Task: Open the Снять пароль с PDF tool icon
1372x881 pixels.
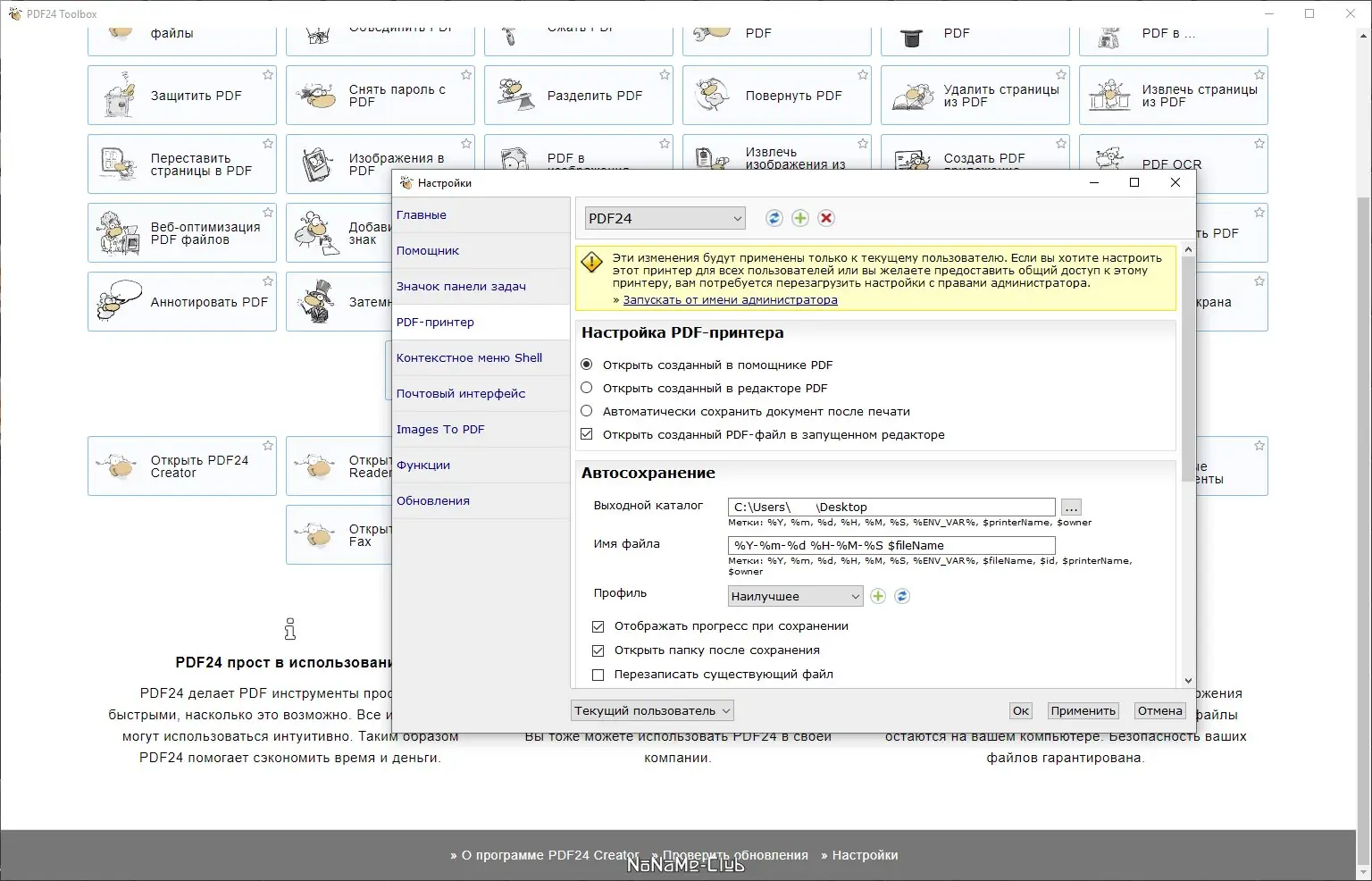Action: coord(317,96)
